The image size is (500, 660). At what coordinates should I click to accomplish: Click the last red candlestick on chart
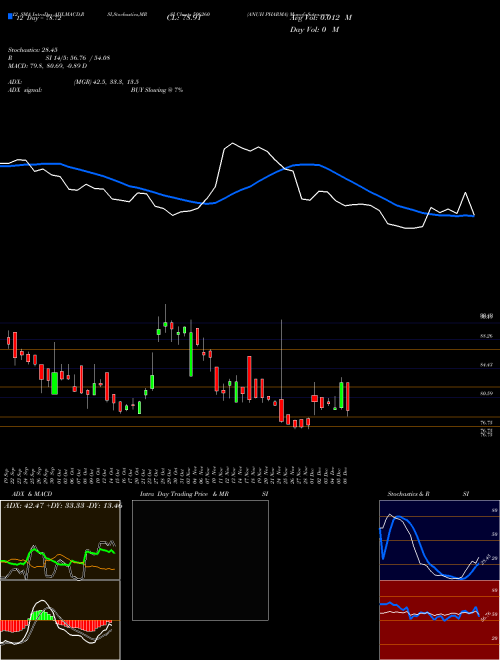pos(348,397)
